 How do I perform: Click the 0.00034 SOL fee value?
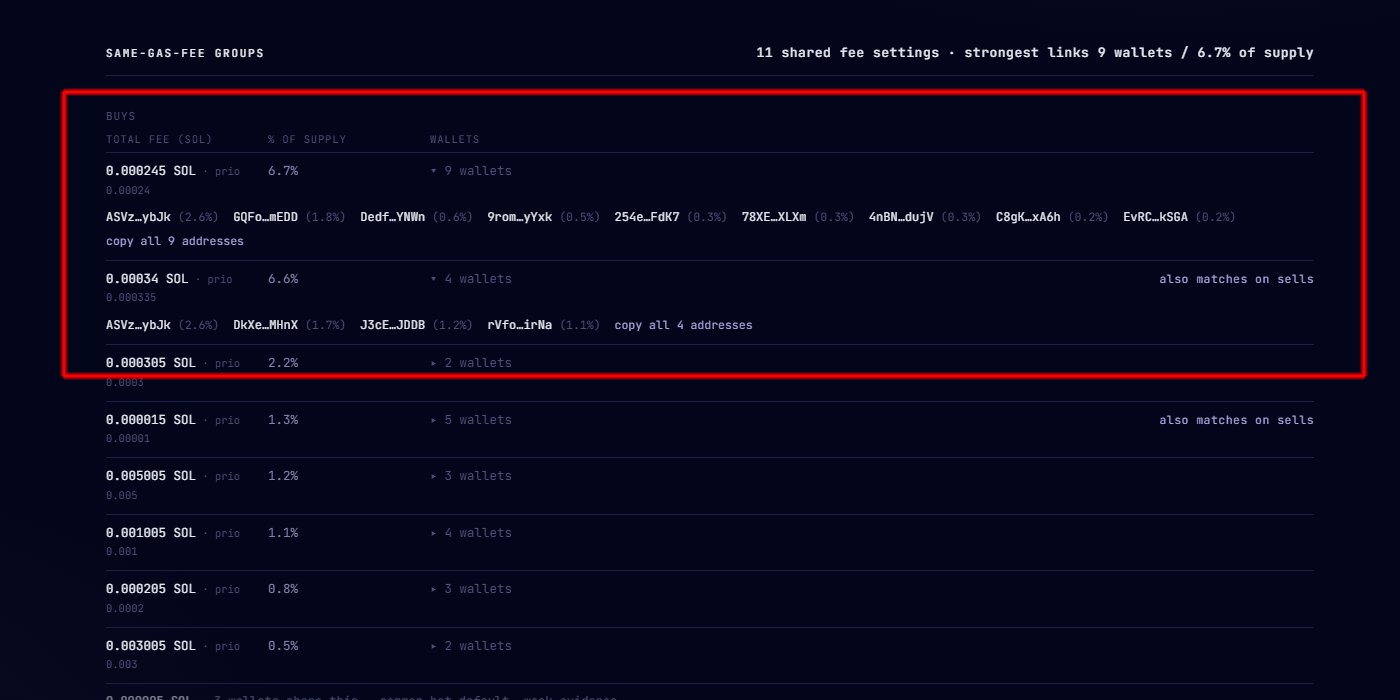(x=147, y=279)
